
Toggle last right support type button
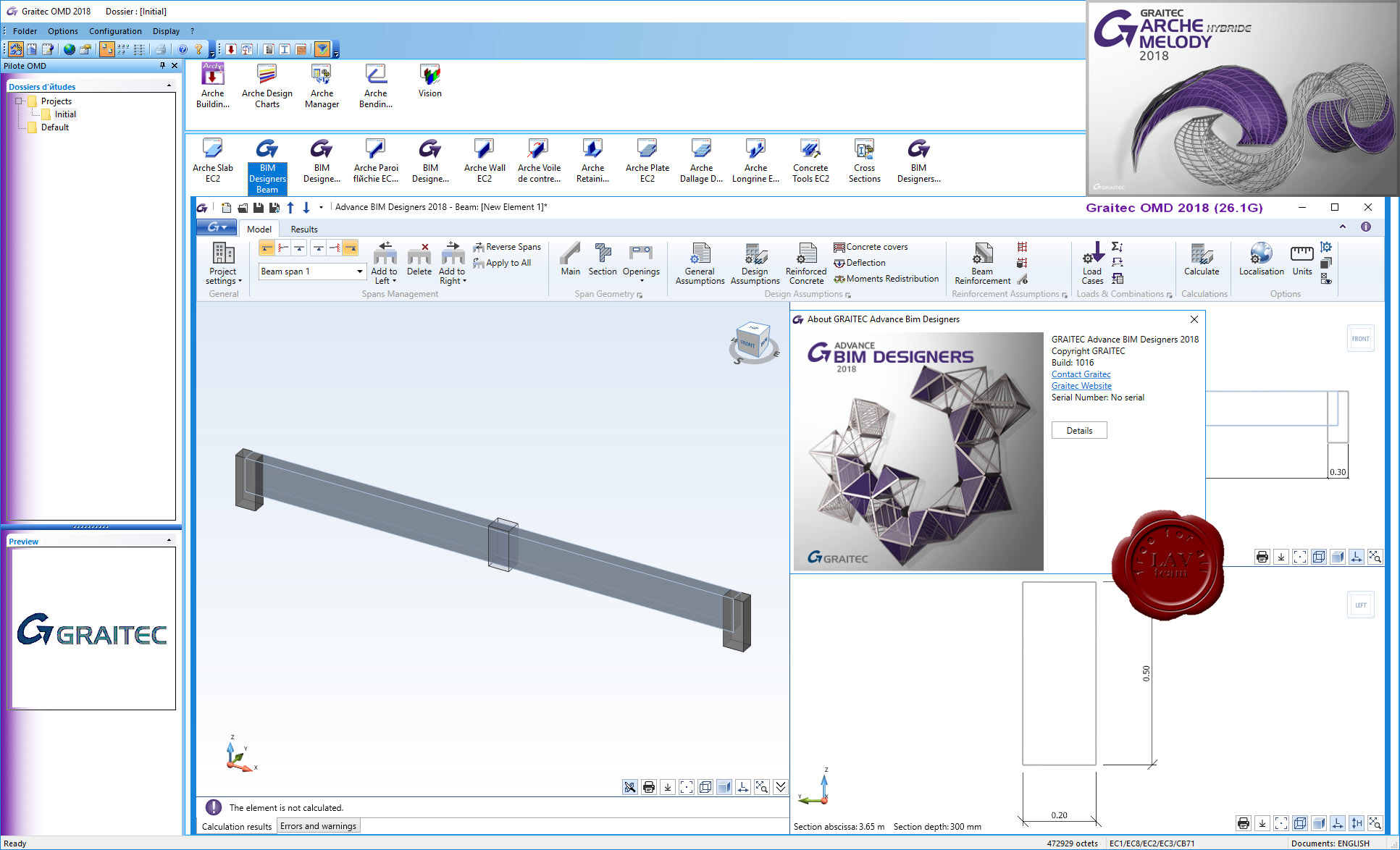[x=351, y=248]
